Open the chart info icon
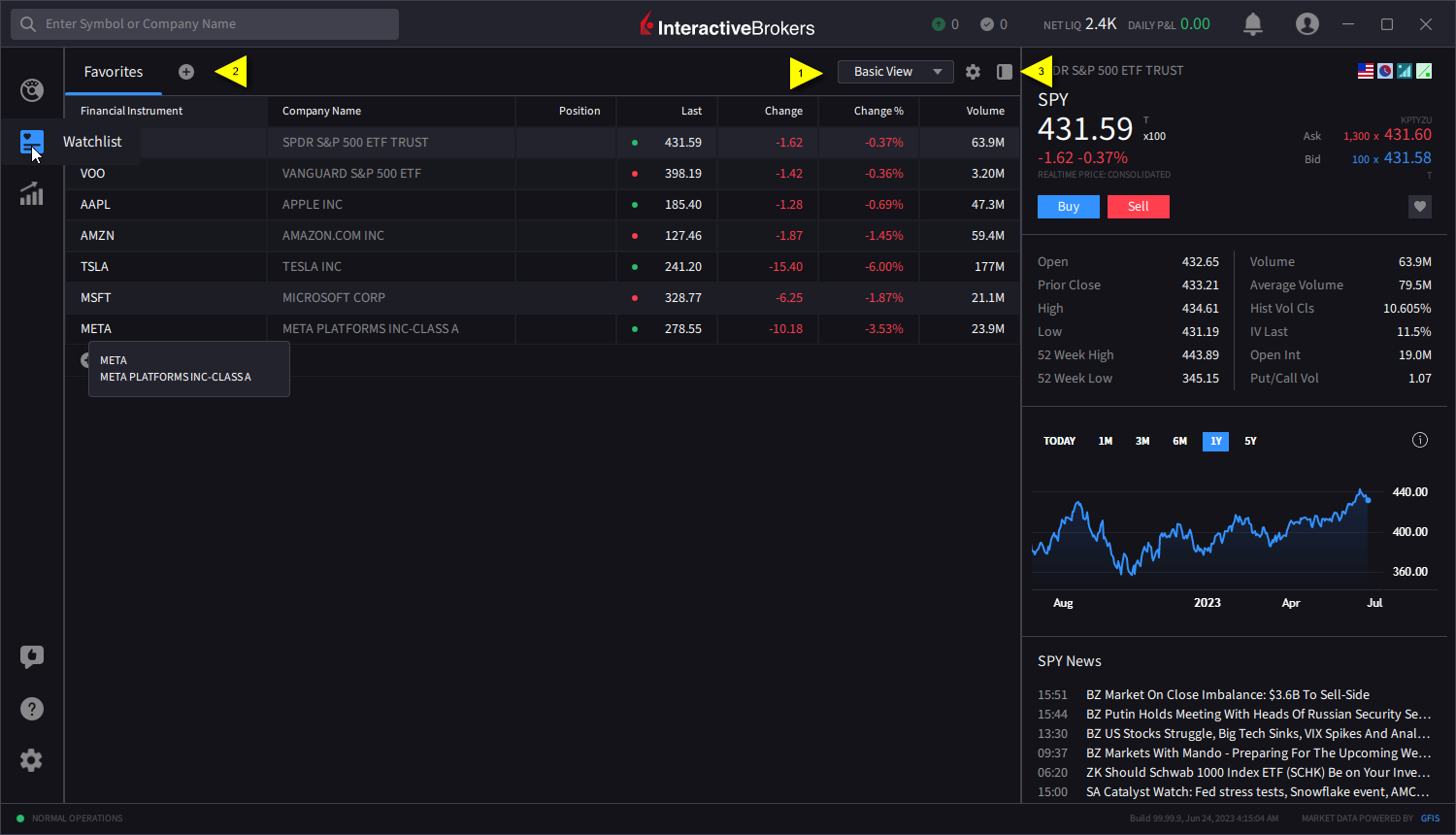 (x=1420, y=441)
